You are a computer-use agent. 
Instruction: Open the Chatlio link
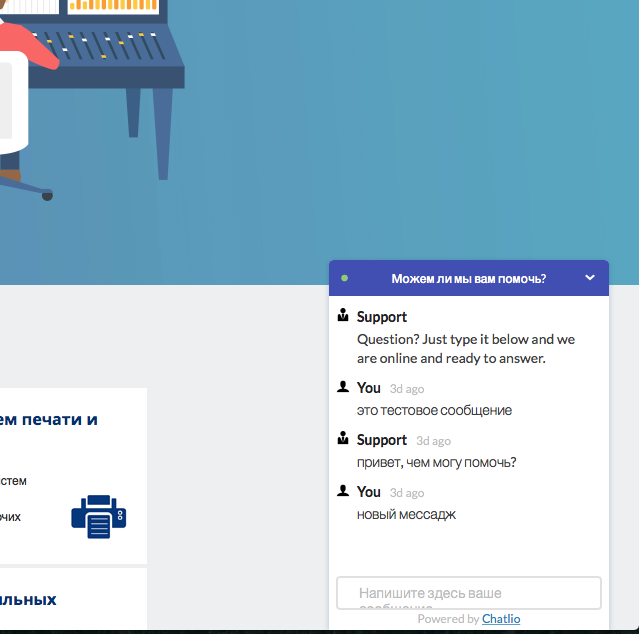(x=501, y=619)
